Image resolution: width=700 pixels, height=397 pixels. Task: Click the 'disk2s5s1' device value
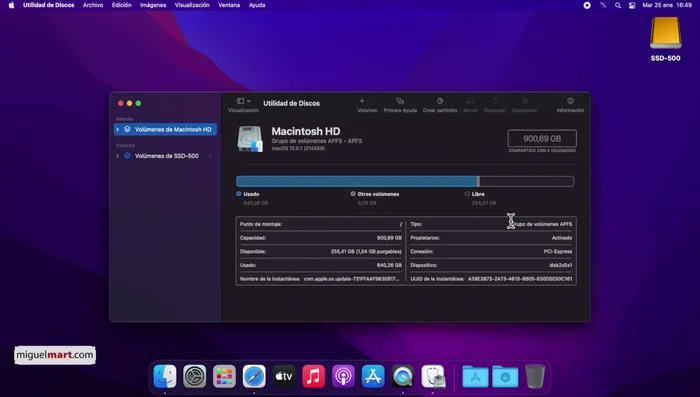pos(560,265)
